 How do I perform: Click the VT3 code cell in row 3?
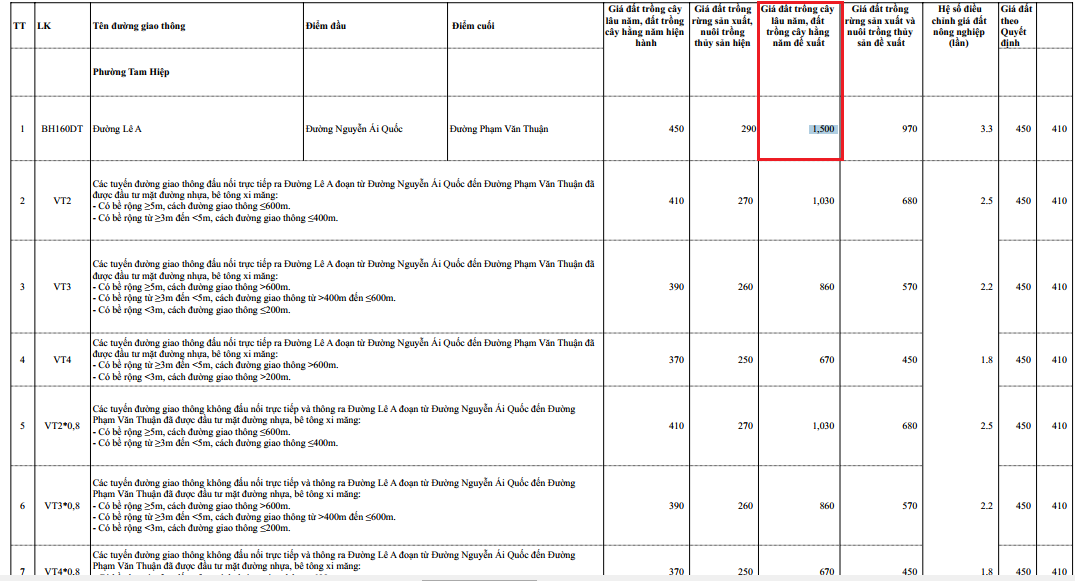[62, 287]
